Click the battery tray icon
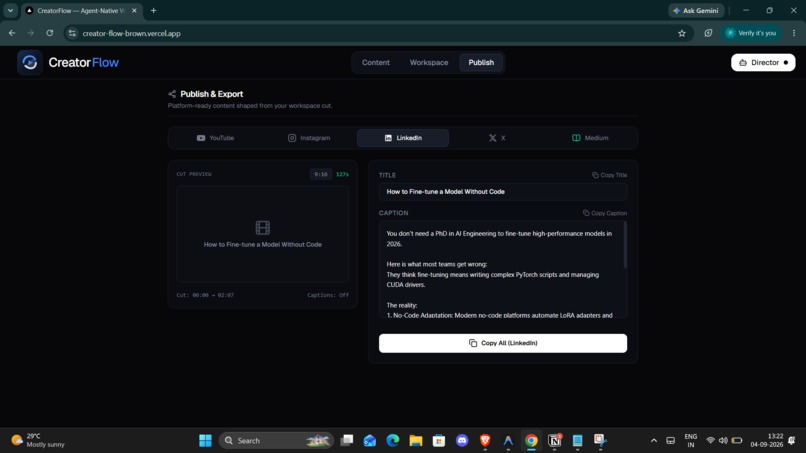 (x=737, y=441)
